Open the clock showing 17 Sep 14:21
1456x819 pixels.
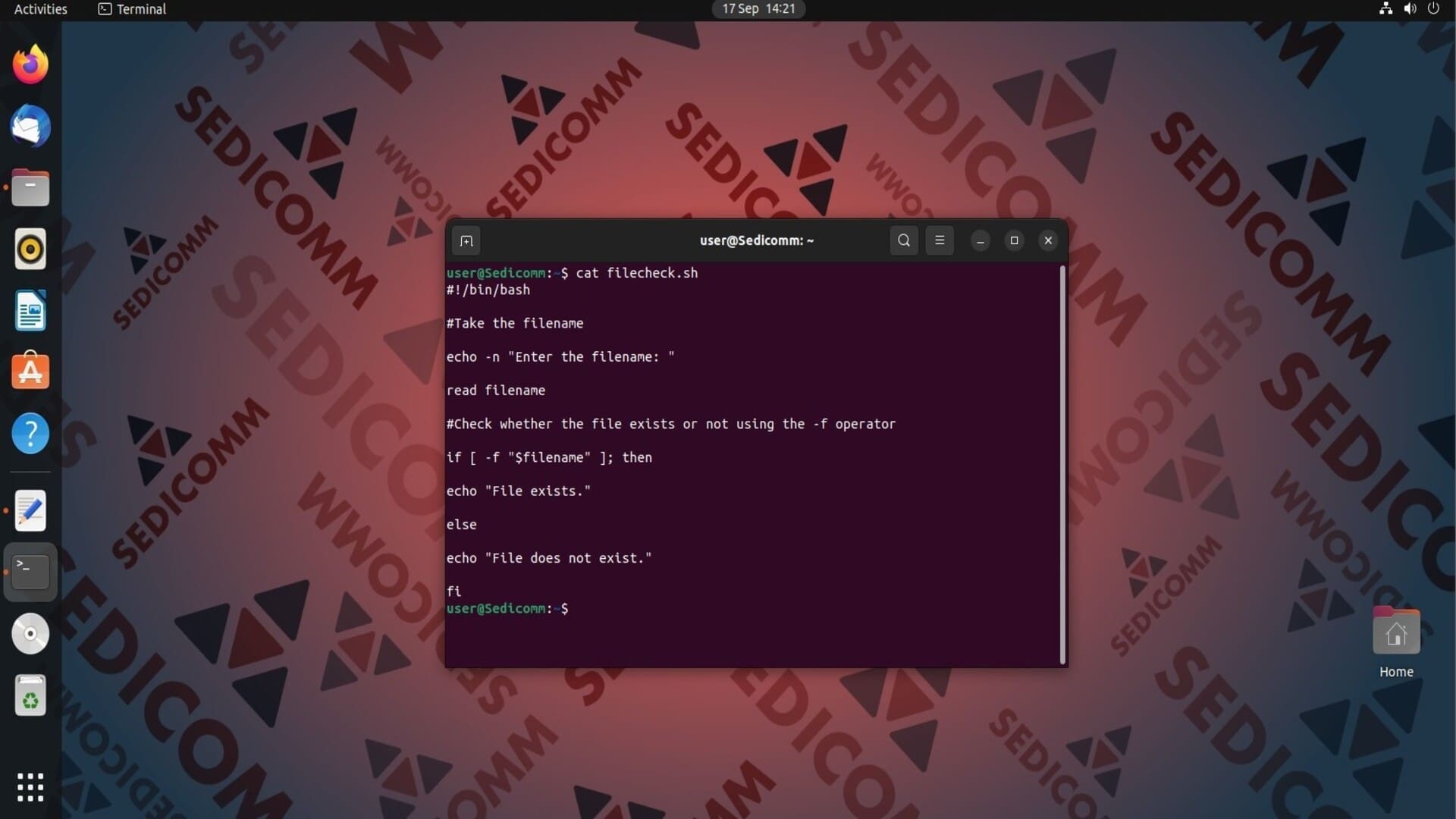pos(758,9)
